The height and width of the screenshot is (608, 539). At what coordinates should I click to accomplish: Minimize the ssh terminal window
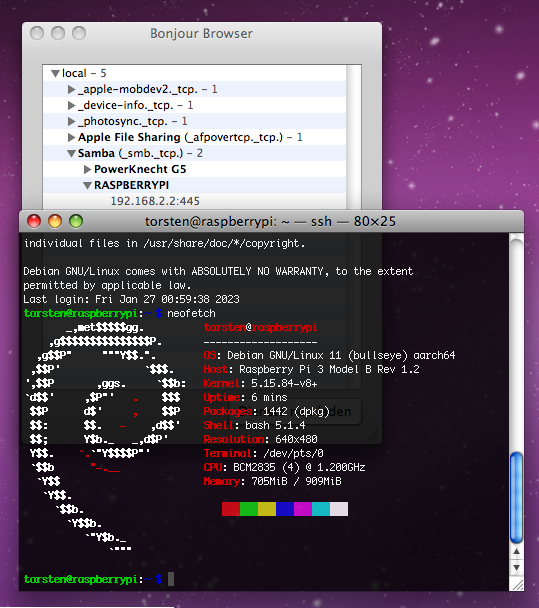tap(55, 221)
